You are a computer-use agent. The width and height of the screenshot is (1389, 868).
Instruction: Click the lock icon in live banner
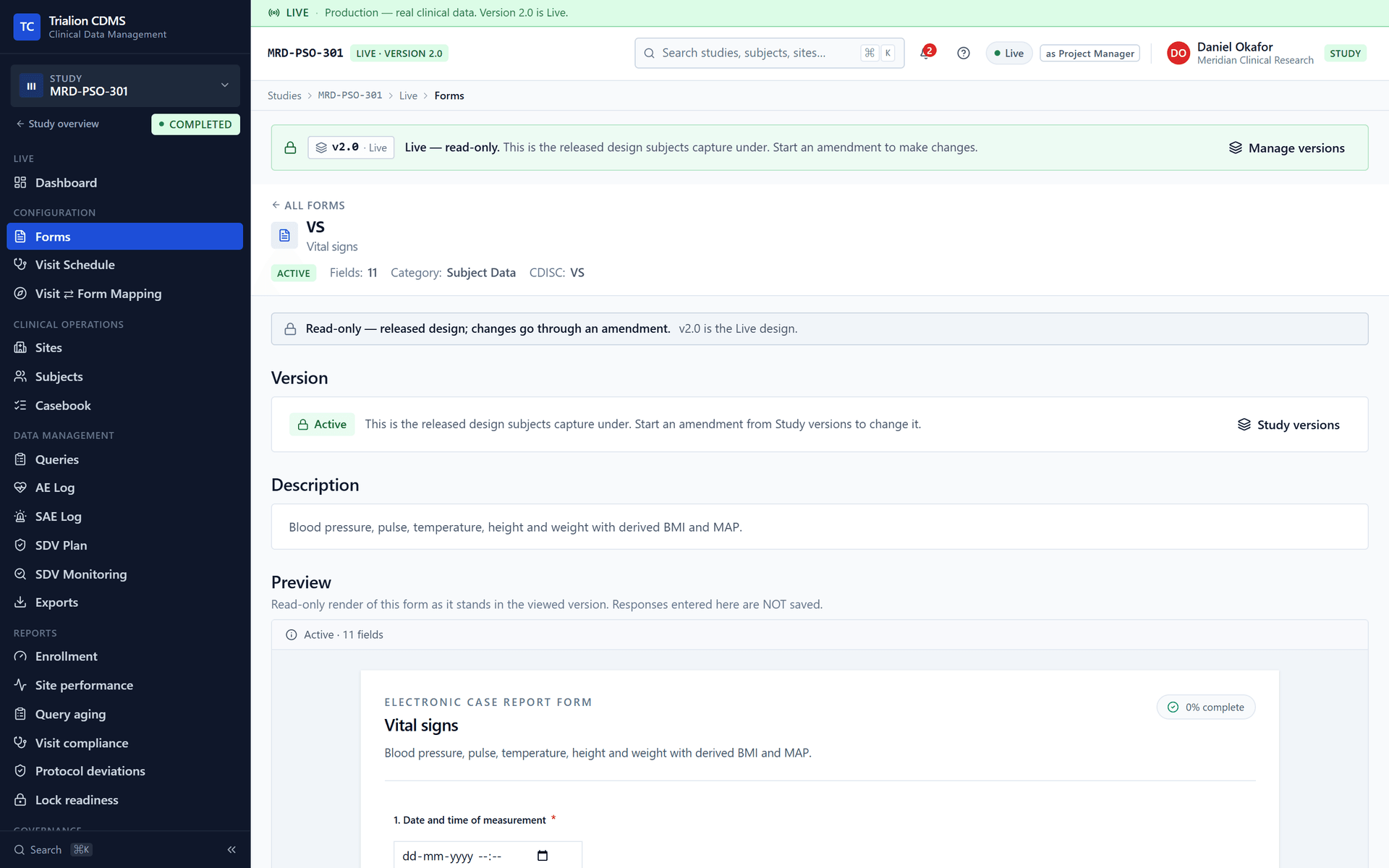click(290, 148)
